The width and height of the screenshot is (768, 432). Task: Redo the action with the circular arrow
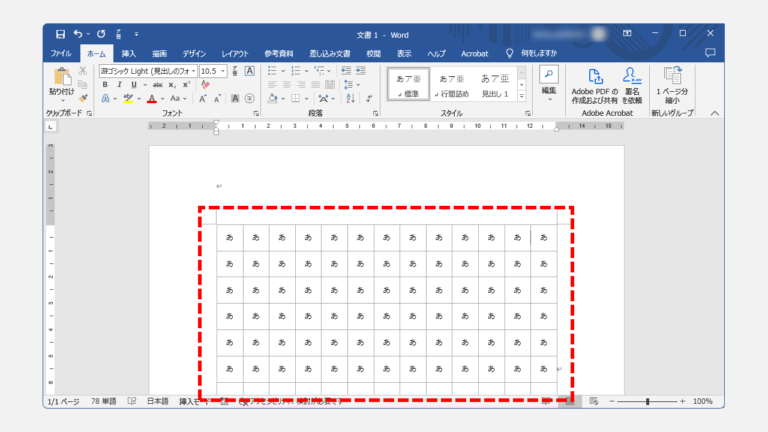[x=101, y=34]
